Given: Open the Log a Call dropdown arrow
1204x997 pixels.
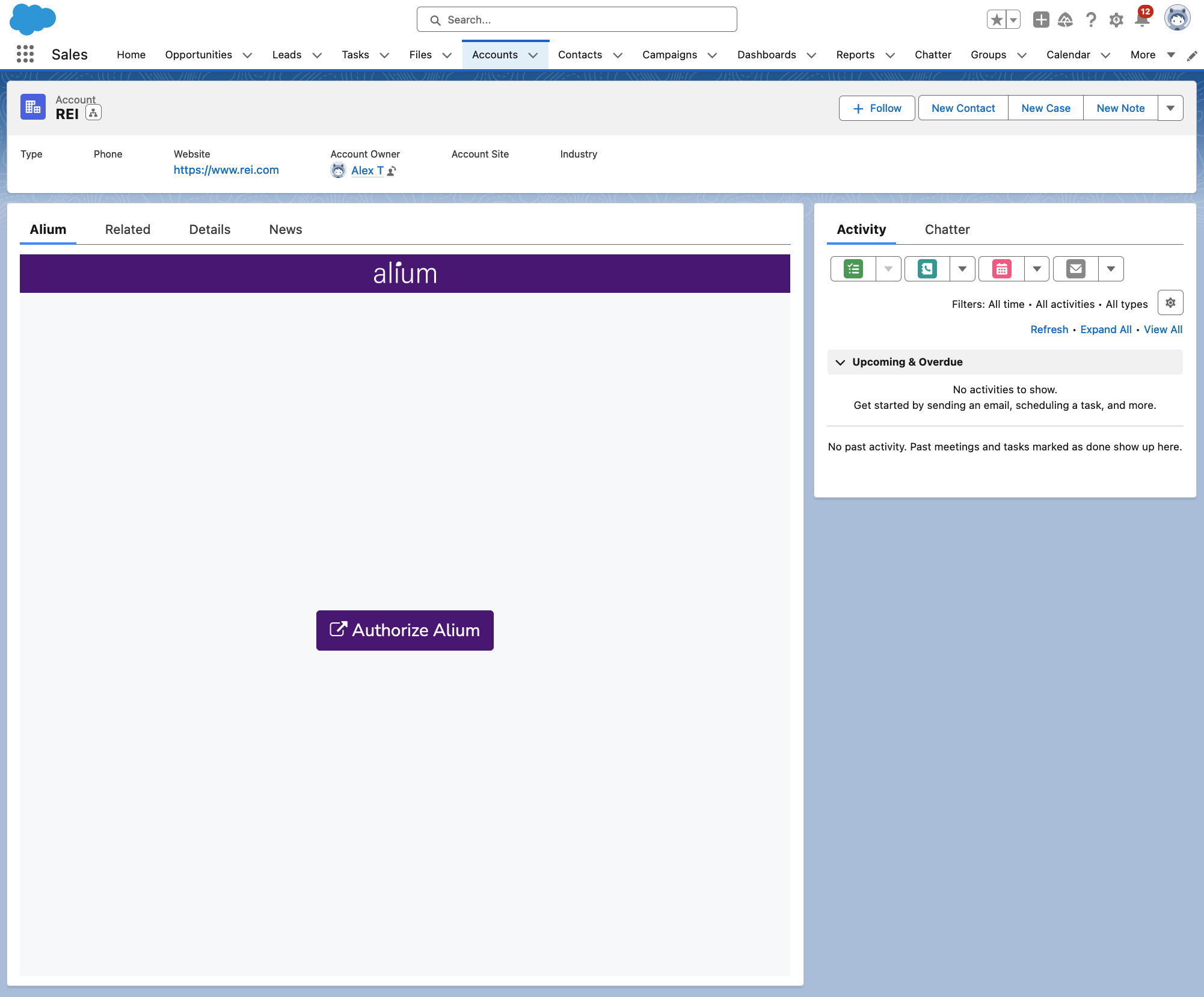Looking at the screenshot, I should [962, 269].
